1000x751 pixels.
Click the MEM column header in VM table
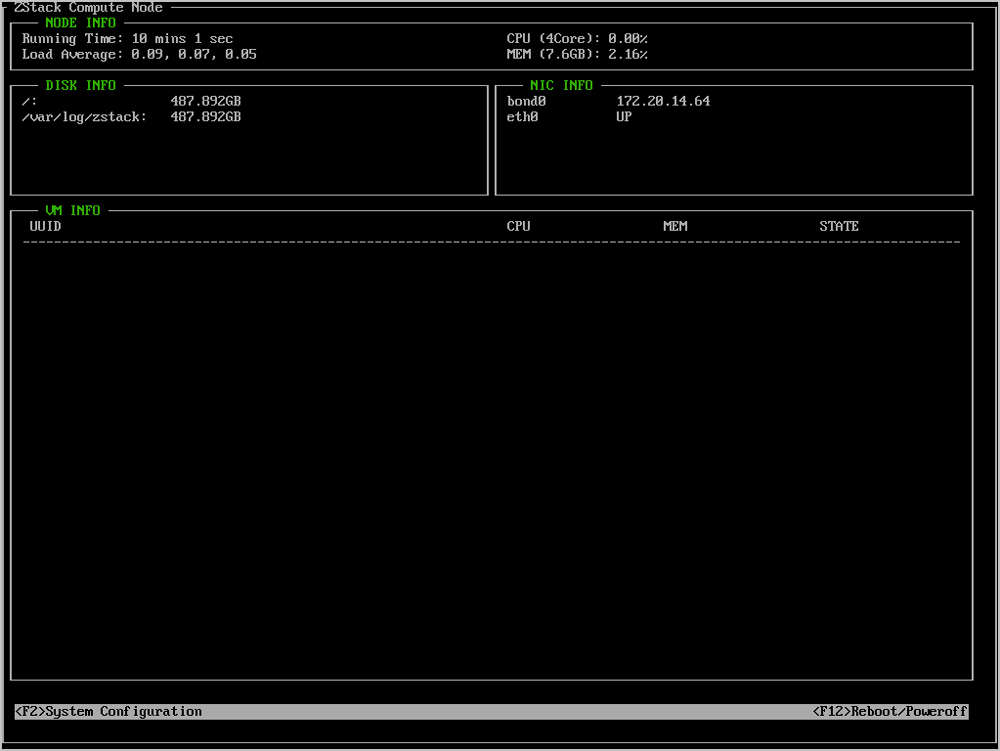pos(675,227)
